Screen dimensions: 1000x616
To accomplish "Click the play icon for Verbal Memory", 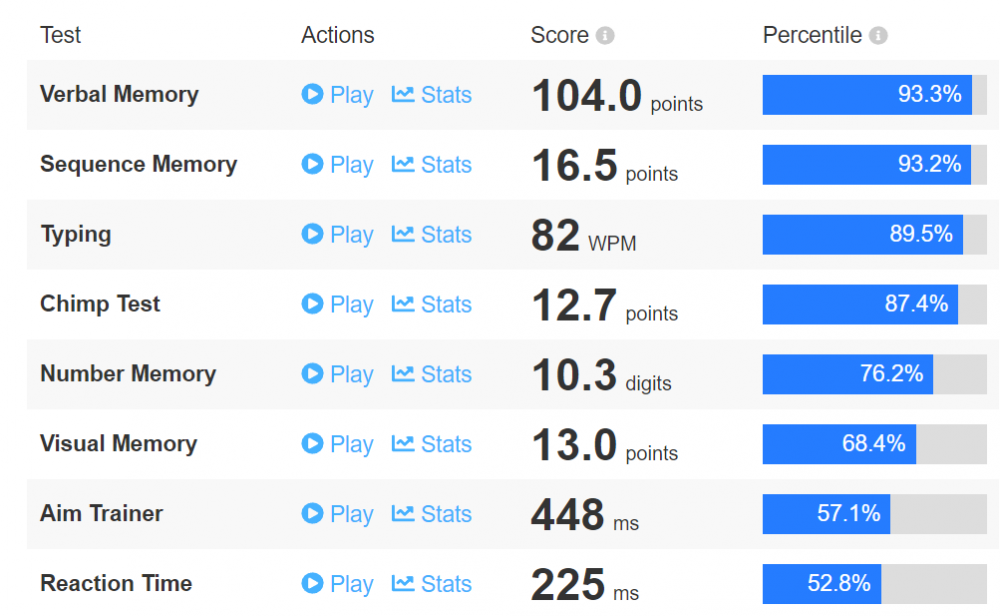I will [312, 94].
